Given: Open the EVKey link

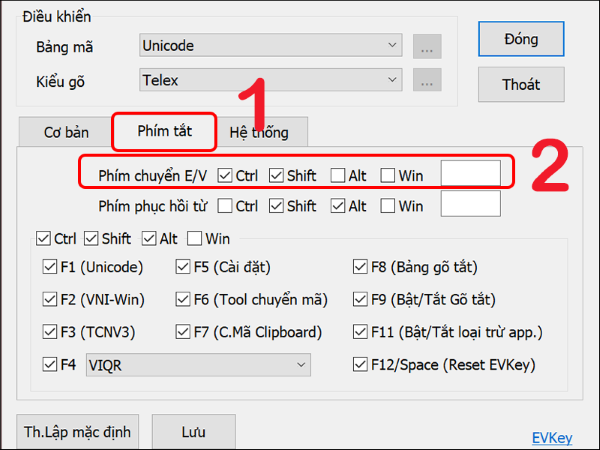Looking at the screenshot, I should (x=553, y=436).
